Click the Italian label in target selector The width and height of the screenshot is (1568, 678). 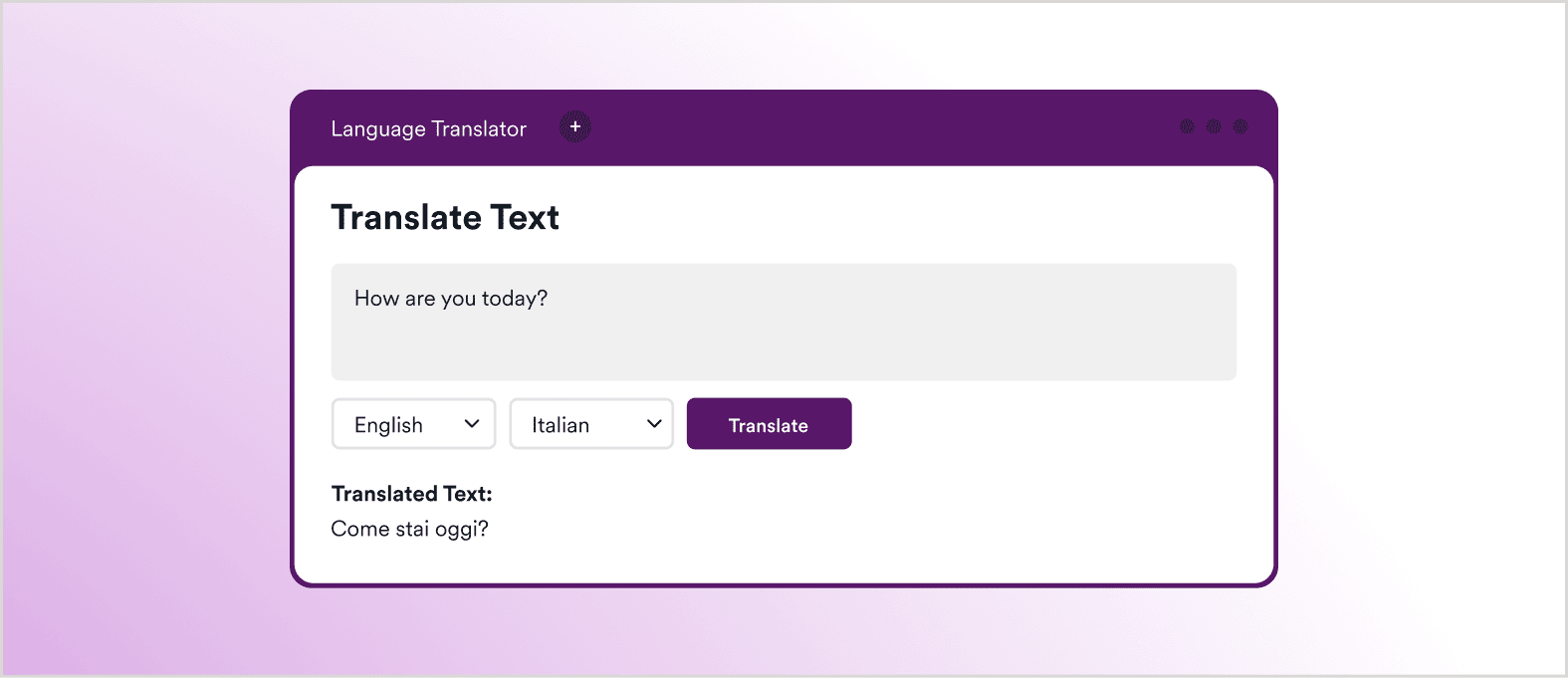(x=560, y=425)
